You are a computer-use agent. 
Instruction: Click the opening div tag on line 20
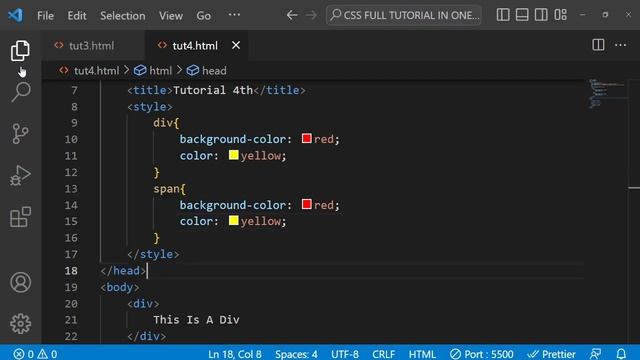pos(143,304)
